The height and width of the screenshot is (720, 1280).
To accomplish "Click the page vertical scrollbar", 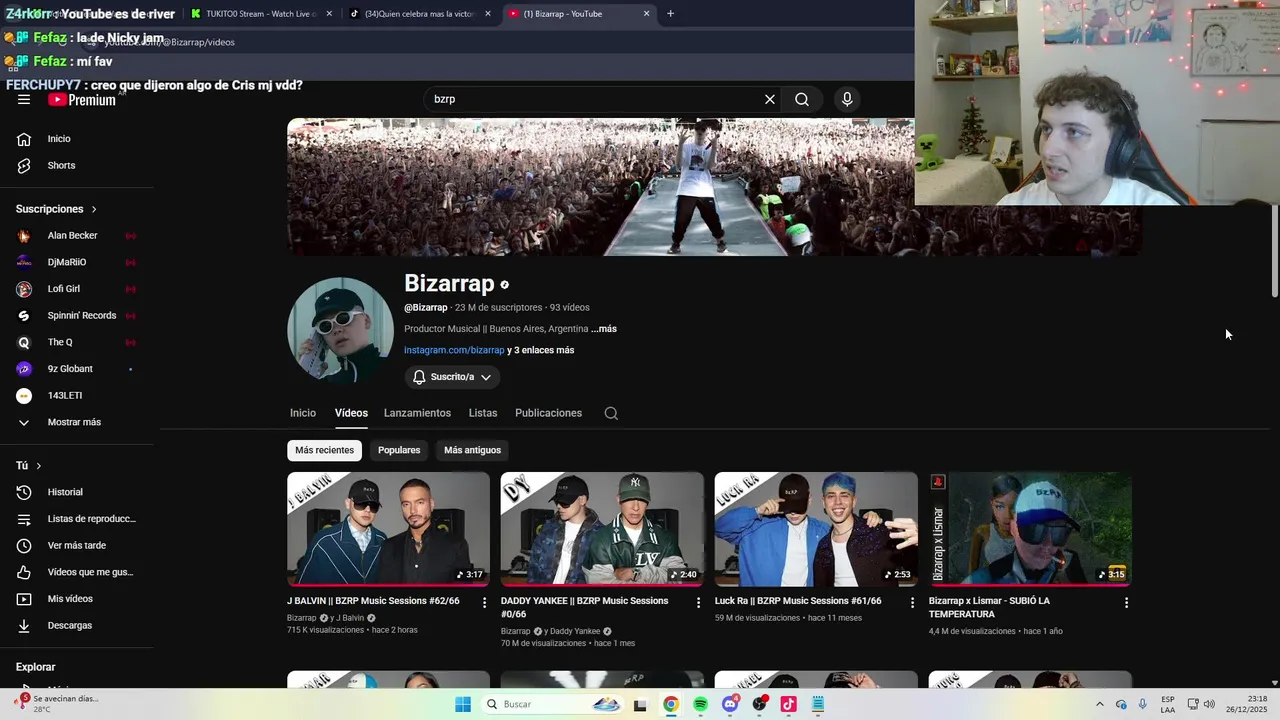I will coord(1274,250).
